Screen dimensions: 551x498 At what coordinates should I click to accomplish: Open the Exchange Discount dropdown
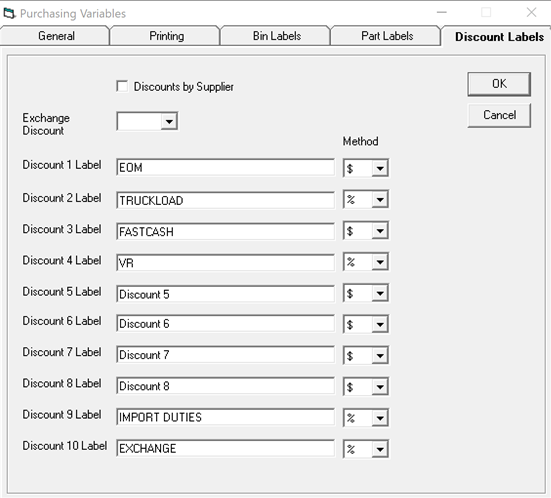pyautogui.click(x=169, y=121)
